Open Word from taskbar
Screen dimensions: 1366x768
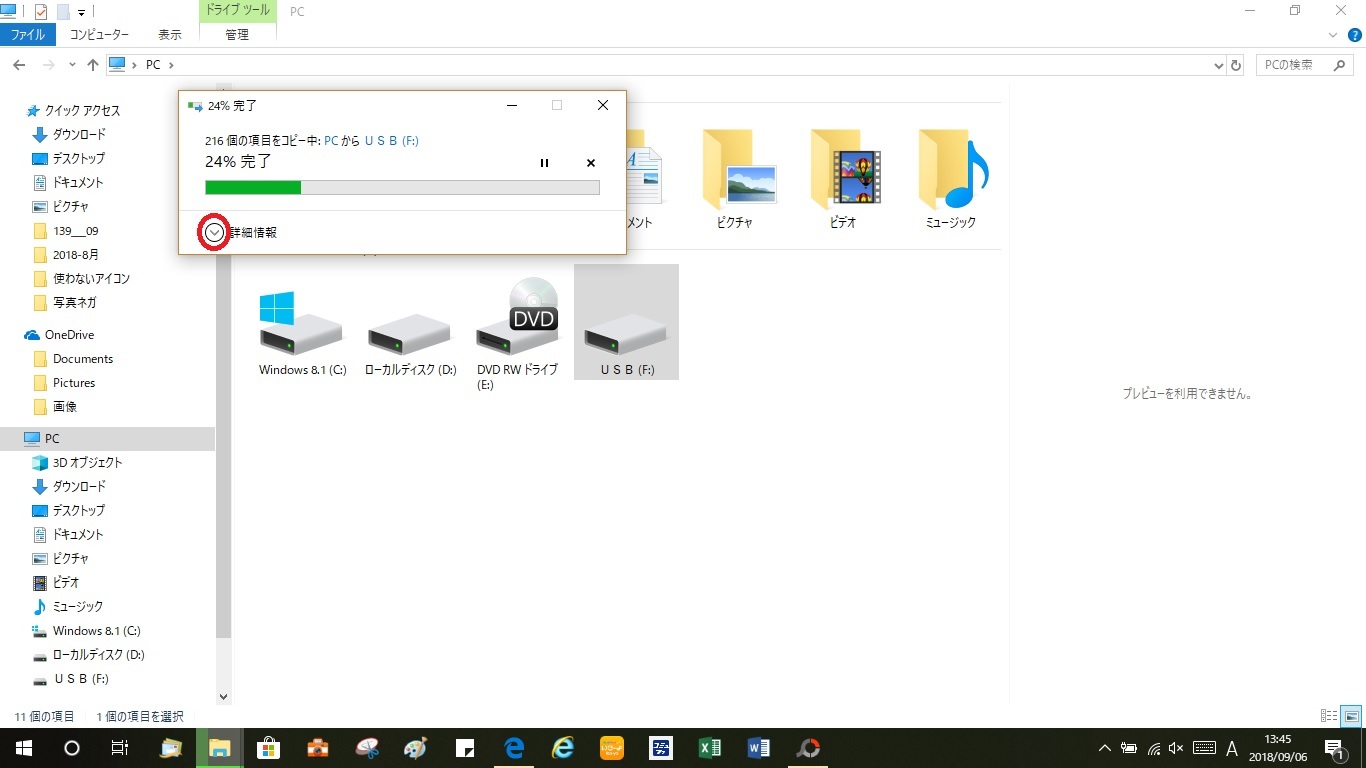[x=759, y=748]
